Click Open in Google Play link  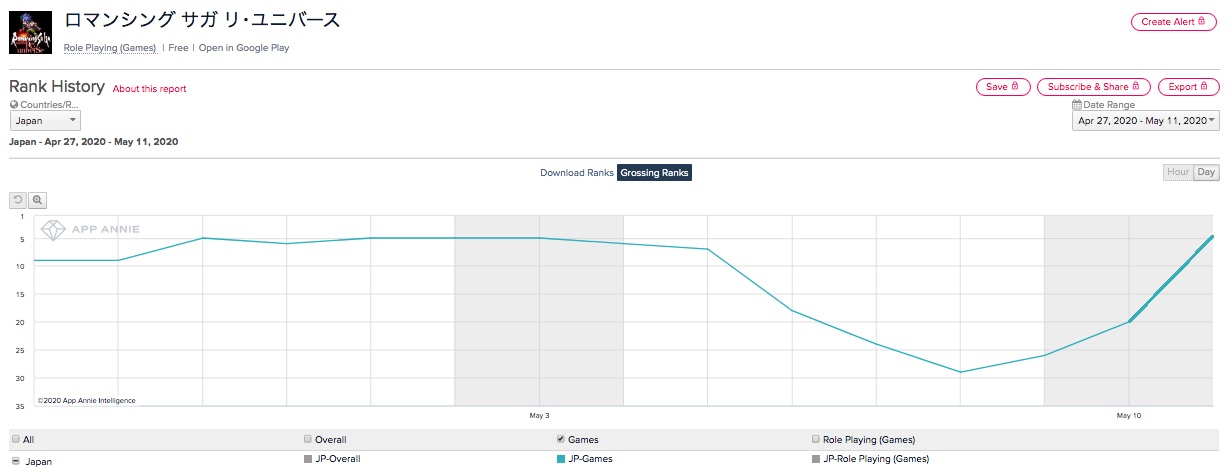click(243, 47)
